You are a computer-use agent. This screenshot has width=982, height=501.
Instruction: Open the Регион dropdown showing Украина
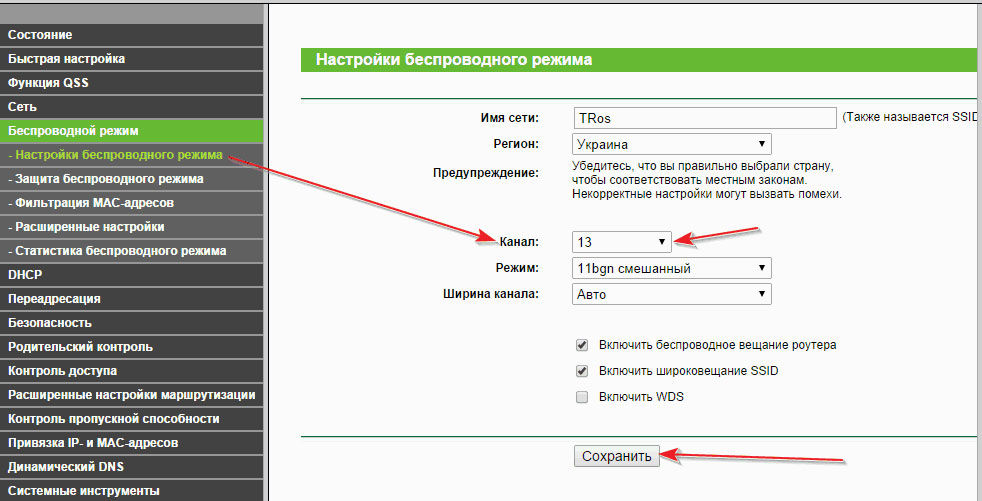(x=671, y=144)
